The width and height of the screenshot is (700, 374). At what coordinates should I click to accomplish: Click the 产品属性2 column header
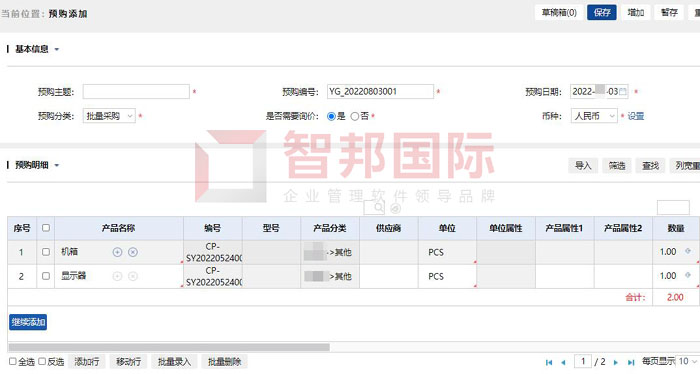coord(623,229)
